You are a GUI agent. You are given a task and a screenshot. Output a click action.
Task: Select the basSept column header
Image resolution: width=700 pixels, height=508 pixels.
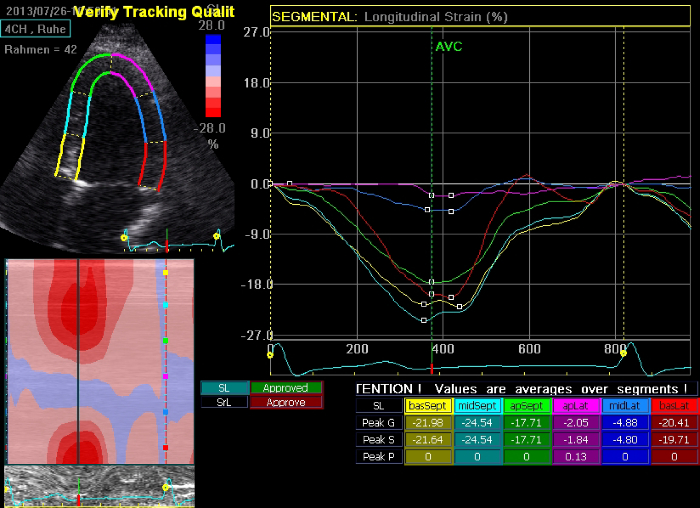(x=428, y=406)
